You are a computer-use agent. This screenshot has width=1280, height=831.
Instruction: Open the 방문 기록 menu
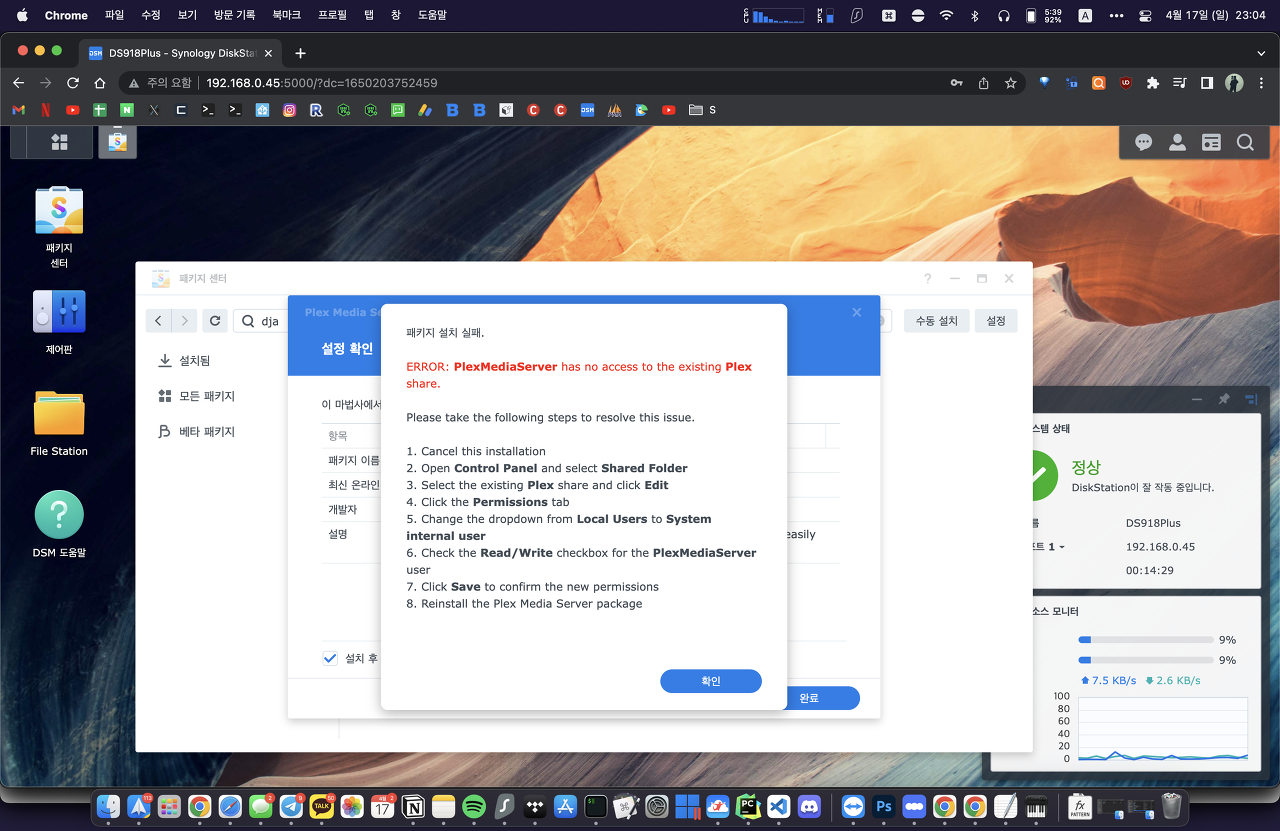[235, 15]
